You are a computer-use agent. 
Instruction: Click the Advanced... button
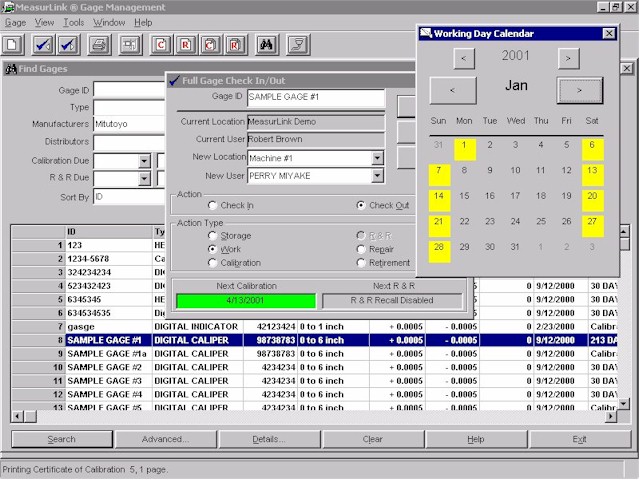(x=165, y=439)
